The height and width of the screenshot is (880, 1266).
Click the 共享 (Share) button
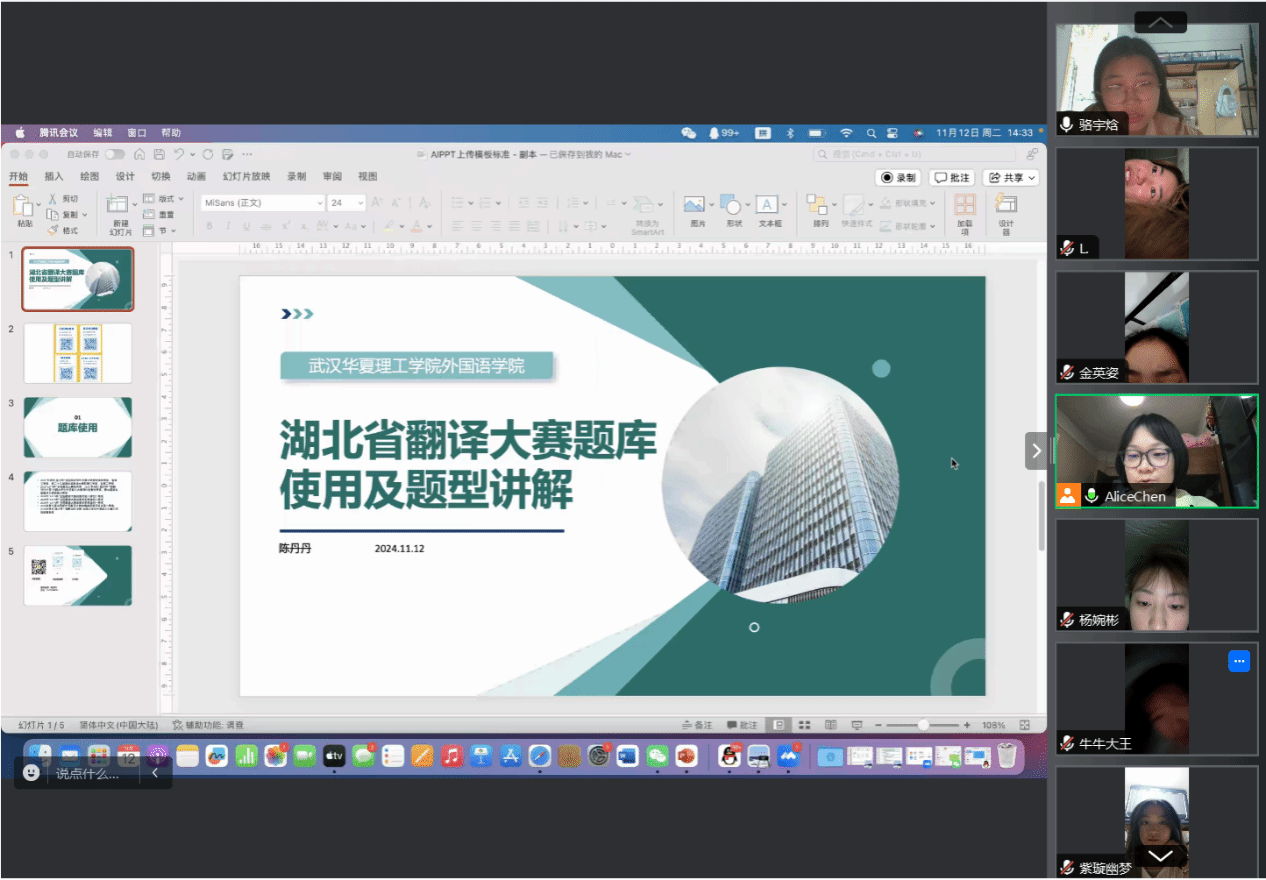tap(1011, 177)
